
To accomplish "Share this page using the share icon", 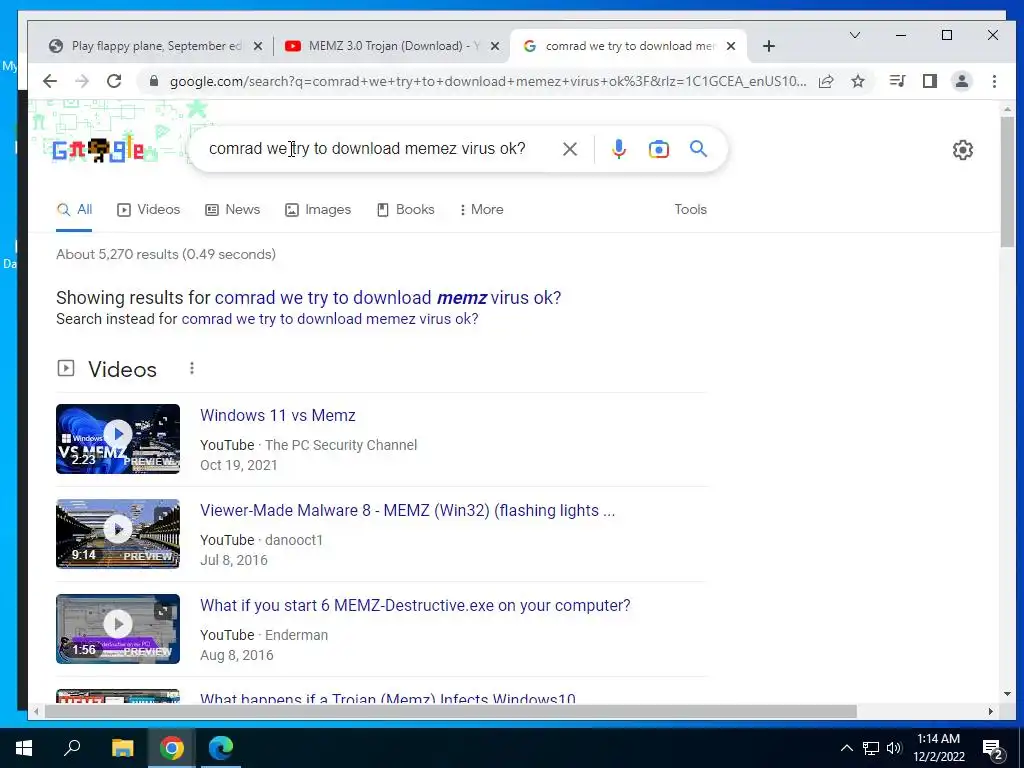I will tap(826, 81).
